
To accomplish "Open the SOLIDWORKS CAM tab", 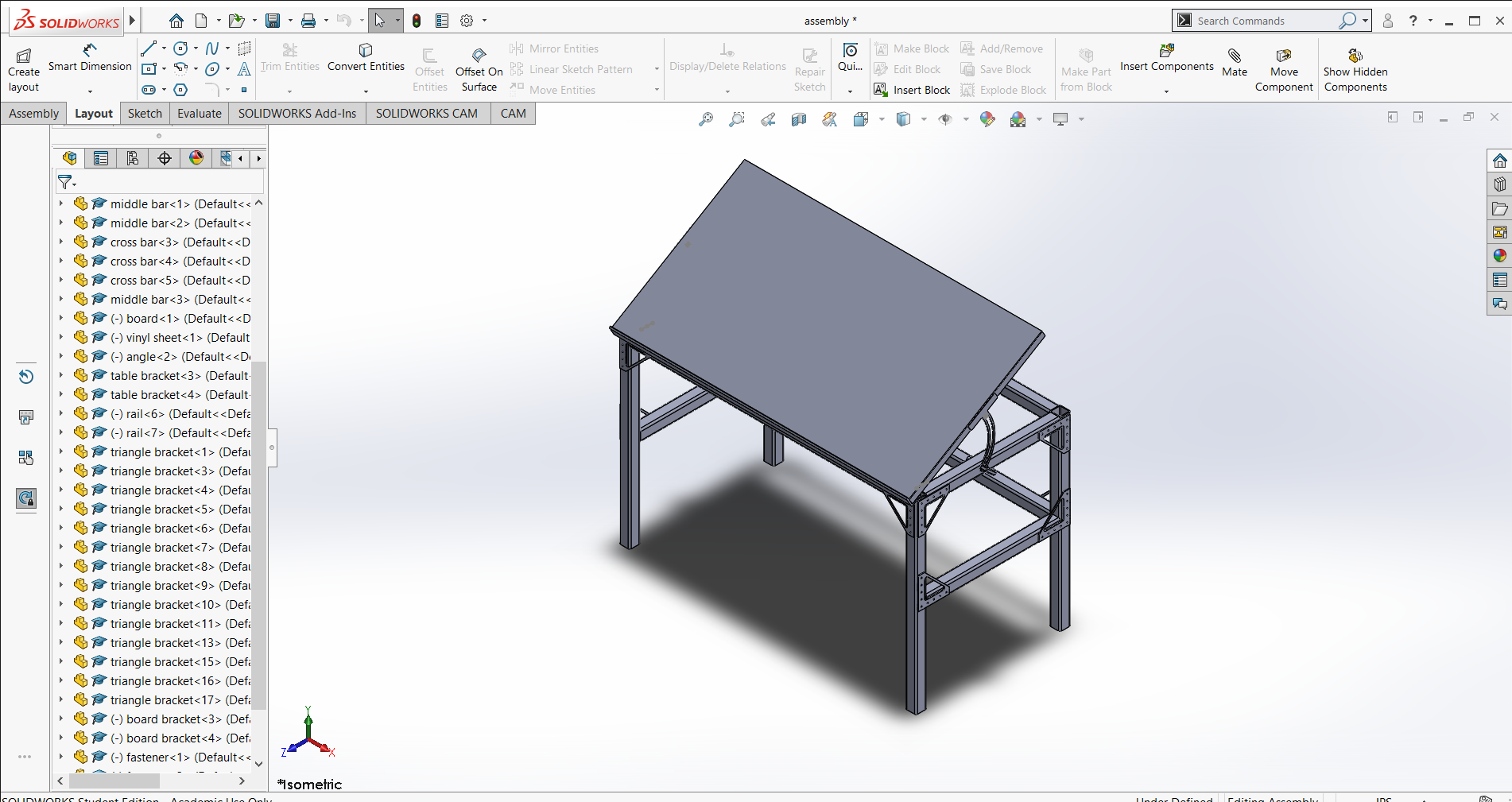I will pos(426,114).
